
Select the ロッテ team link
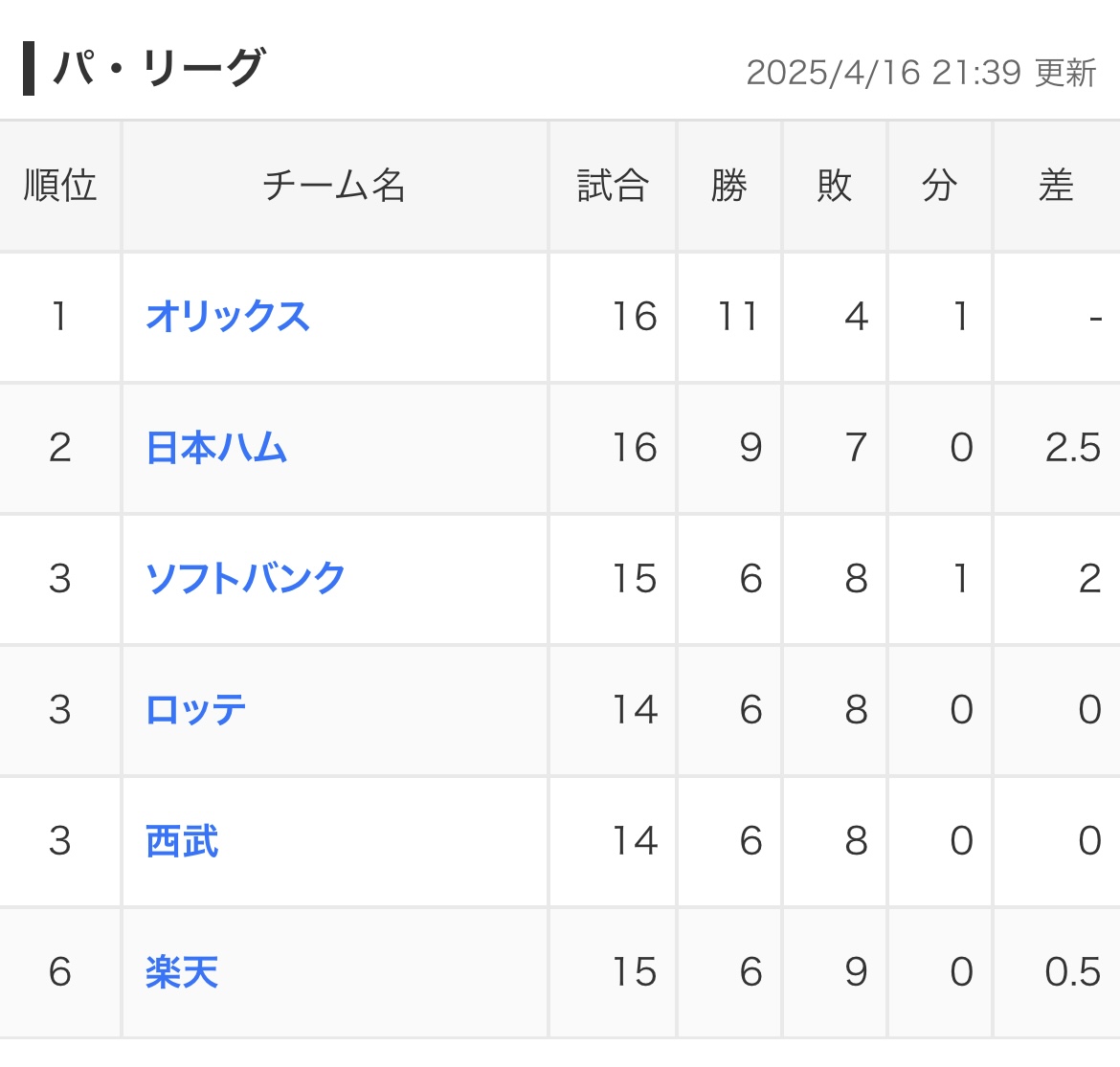196,710
